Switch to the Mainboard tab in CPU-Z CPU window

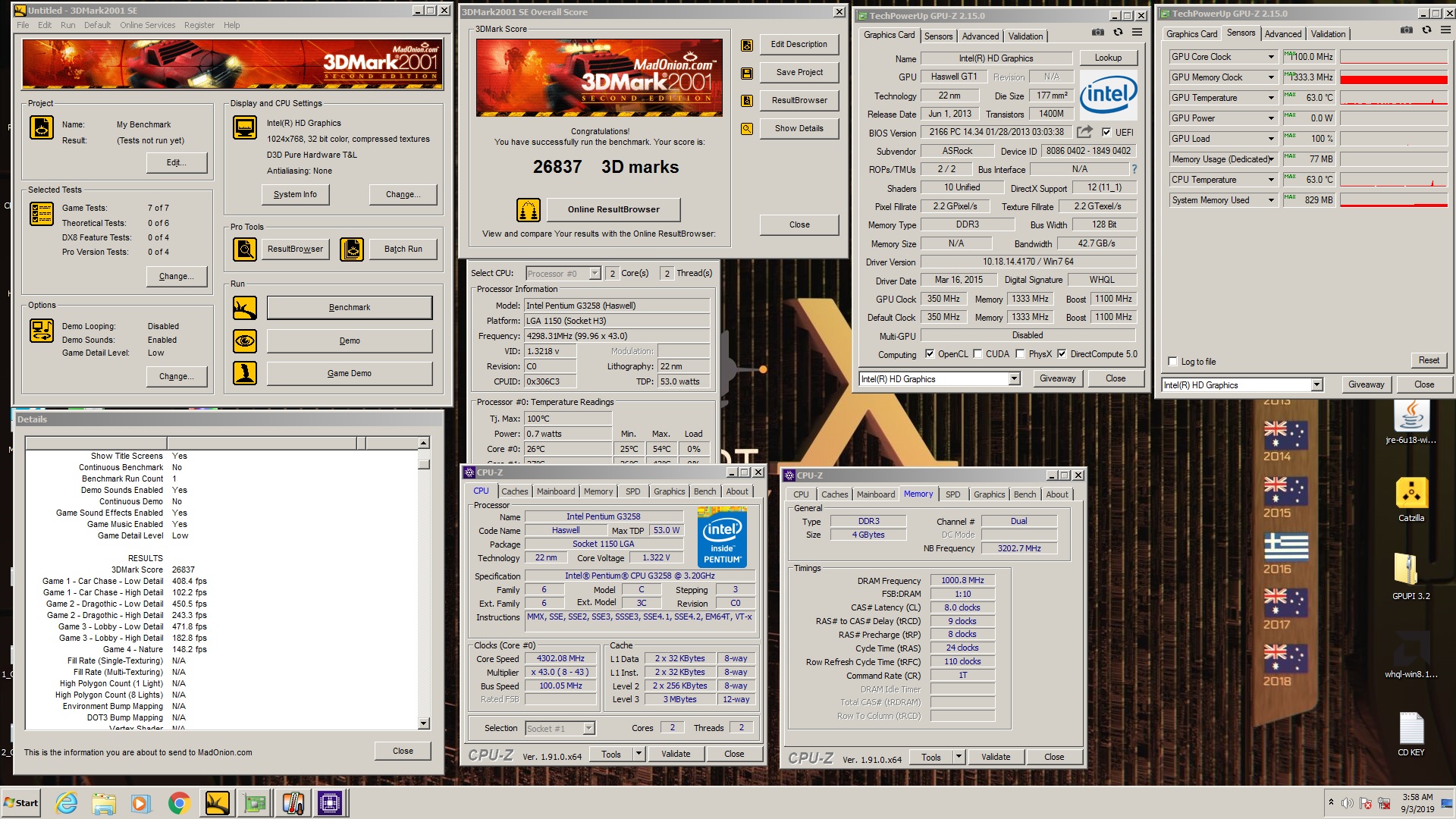[555, 491]
